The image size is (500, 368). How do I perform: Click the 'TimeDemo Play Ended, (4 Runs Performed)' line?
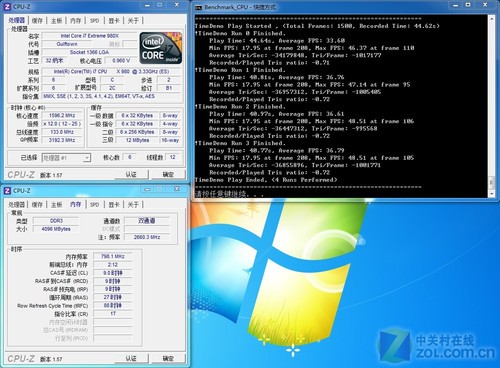[266, 180]
